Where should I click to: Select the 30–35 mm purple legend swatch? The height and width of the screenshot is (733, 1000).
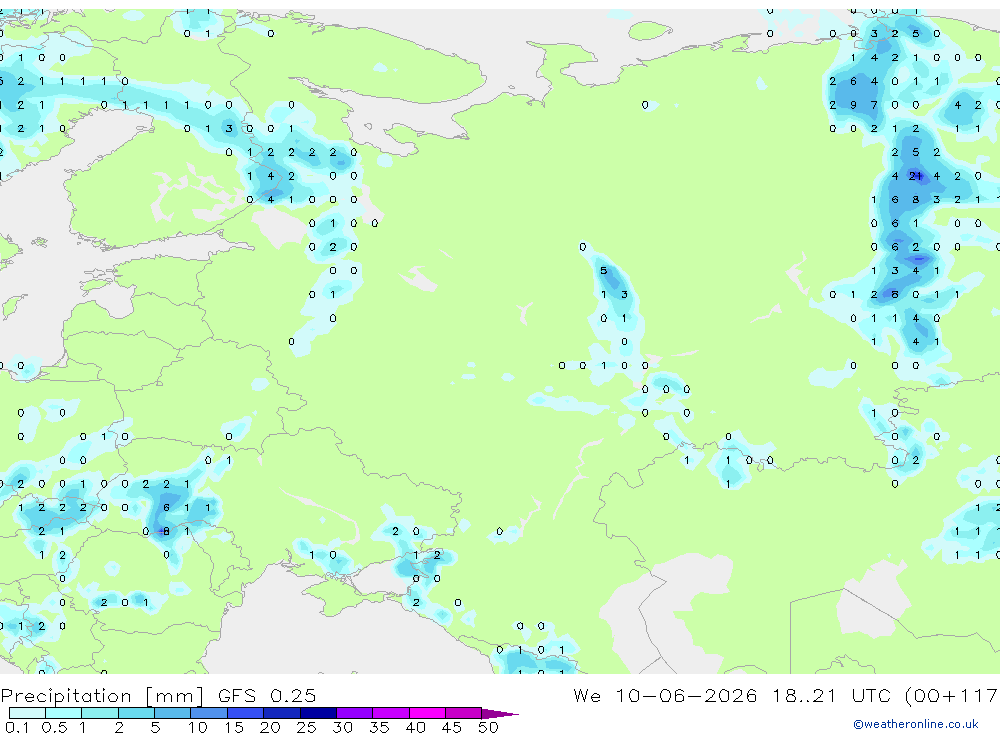coord(354,713)
